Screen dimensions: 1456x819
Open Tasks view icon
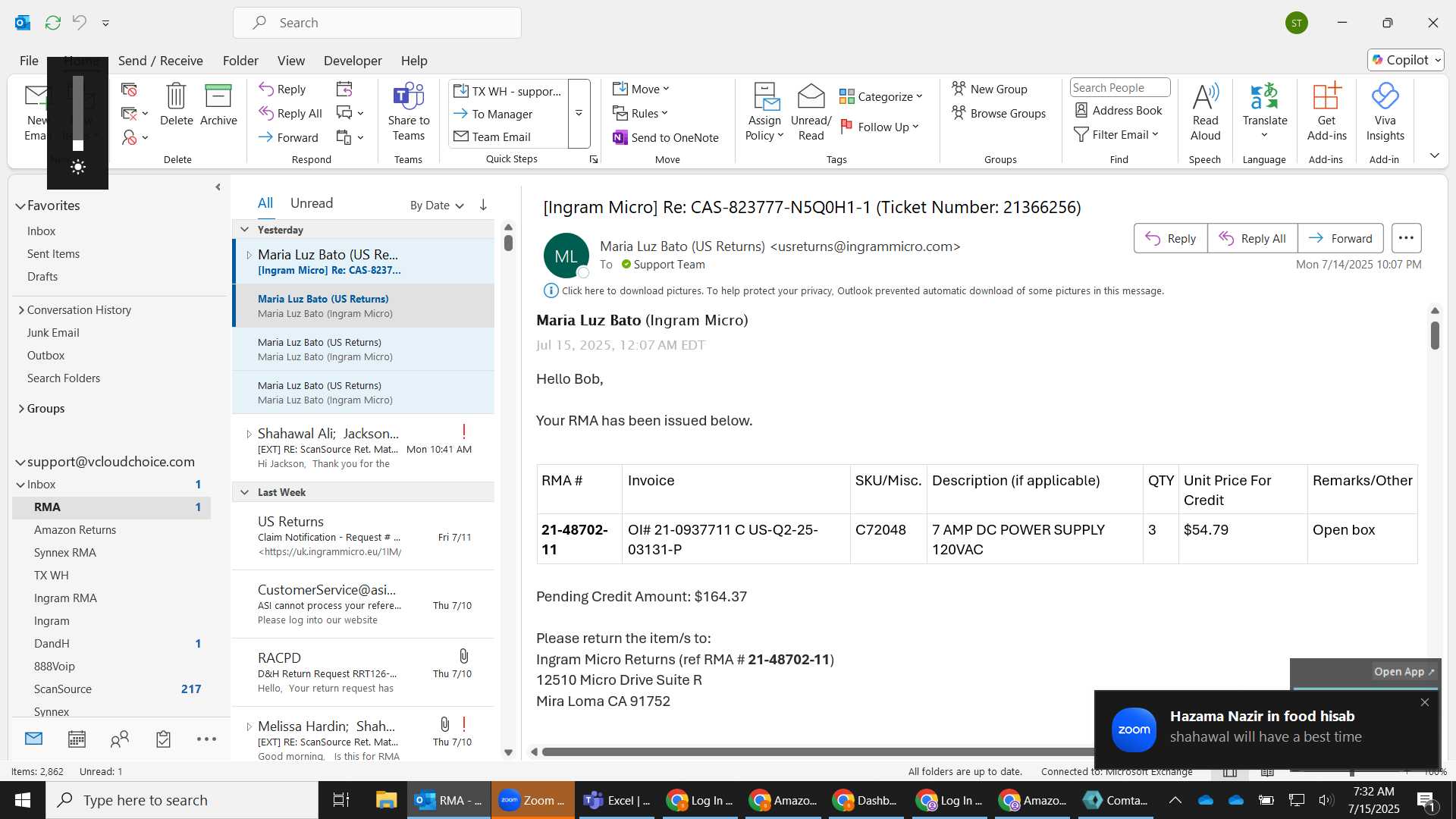coord(163,739)
